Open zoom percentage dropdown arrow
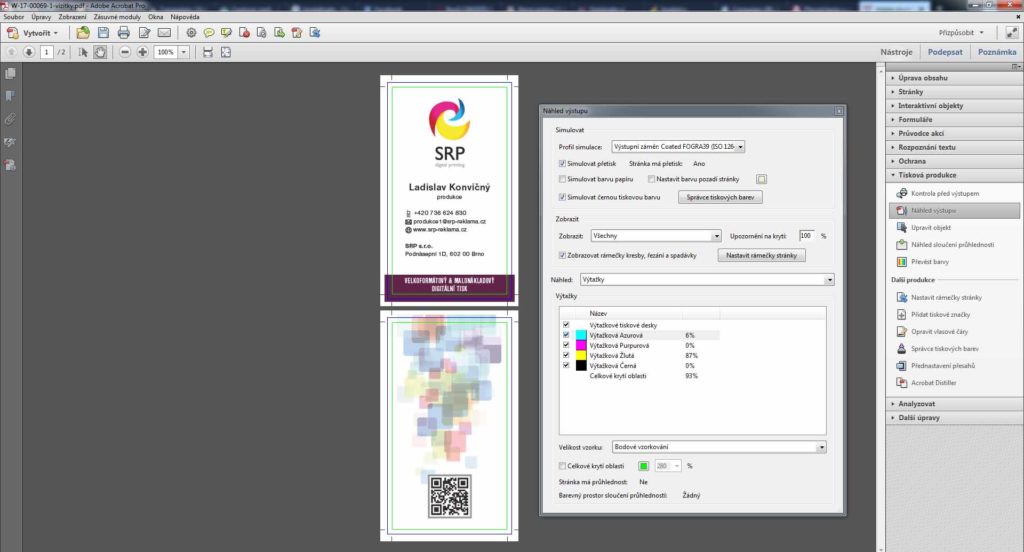This screenshot has width=1024, height=552. [x=184, y=52]
